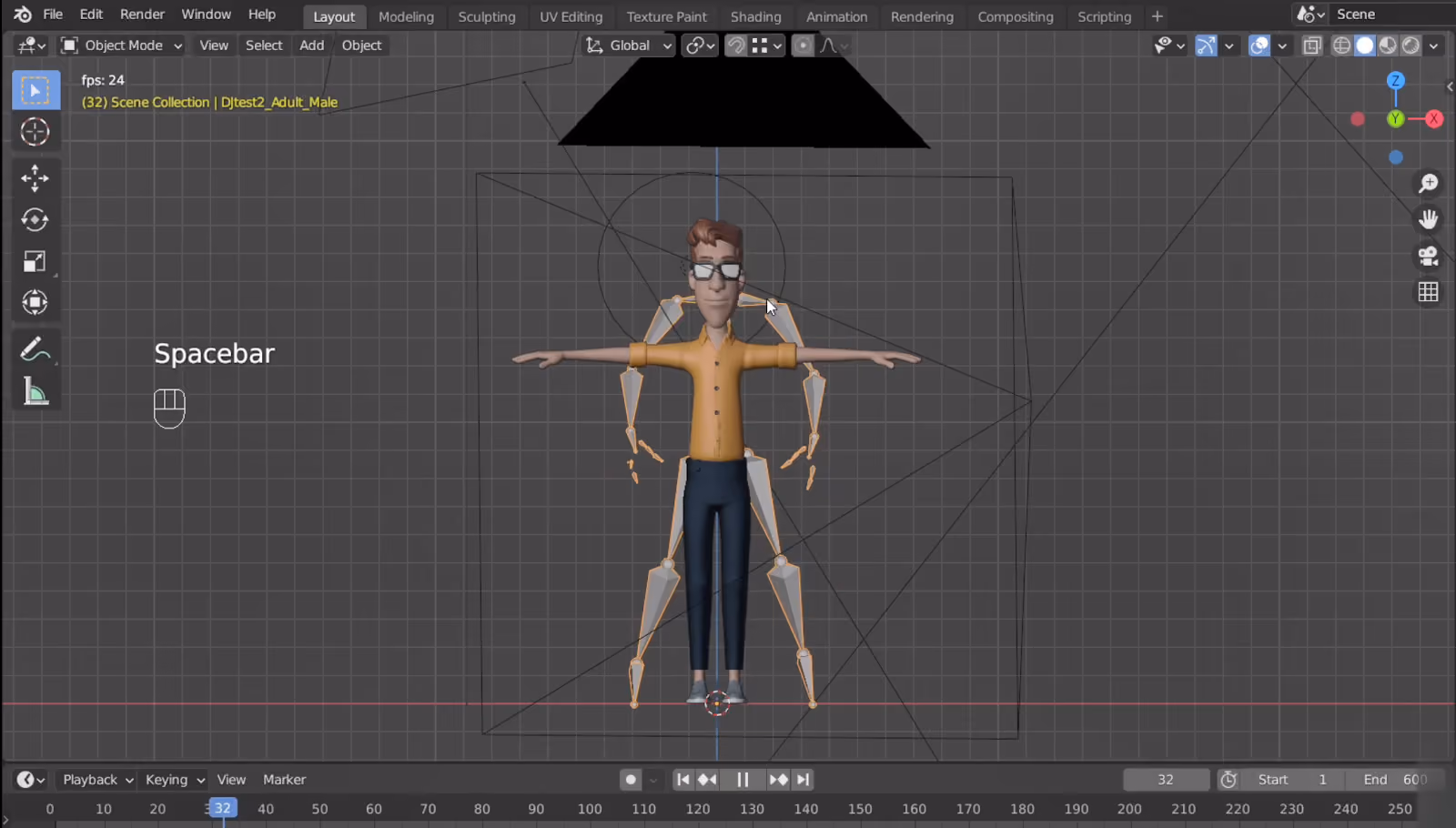Toggle proportional editing
This screenshot has width=1456, height=828.
coord(803,45)
